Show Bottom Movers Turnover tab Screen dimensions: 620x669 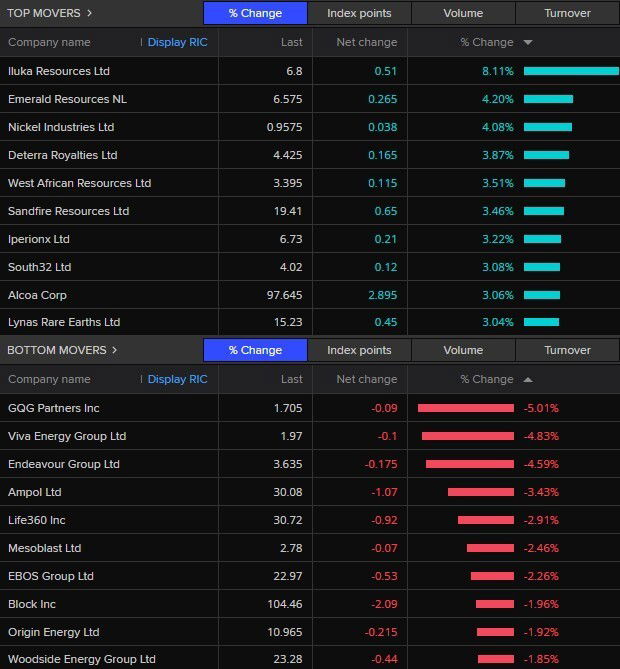[x=567, y=350]
